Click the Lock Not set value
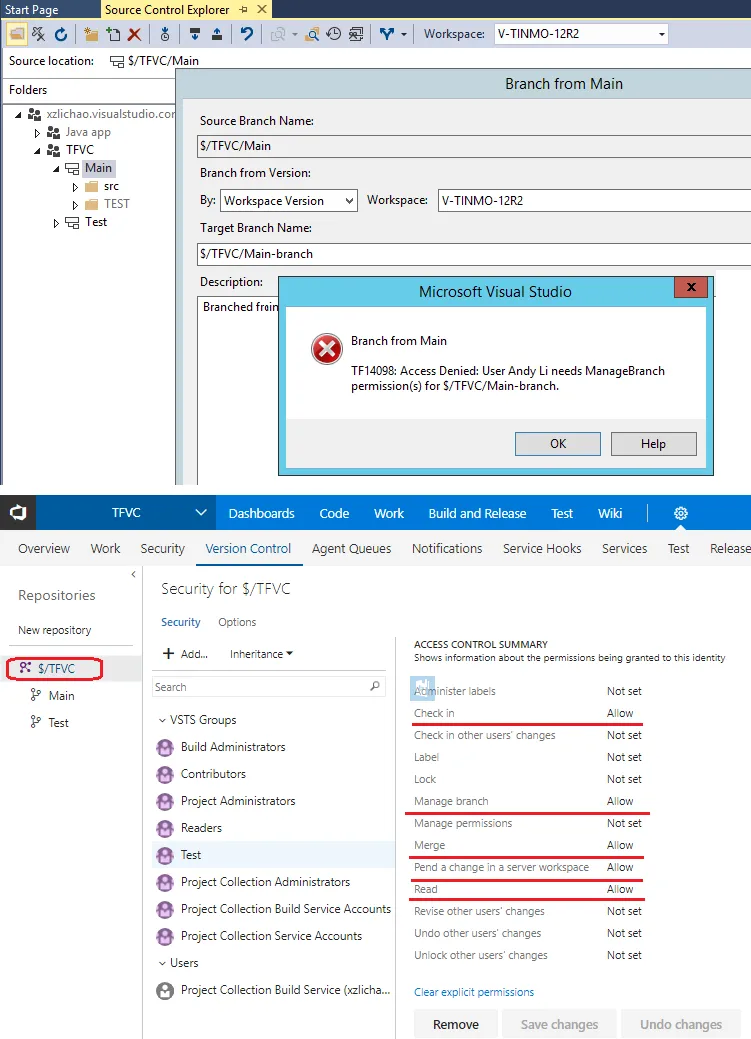 [x=624, y=779]
